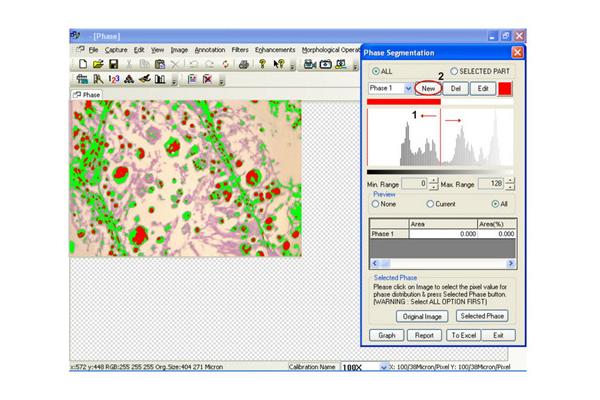
Task: Click the Paste clipboard icon
Action: coord(160,64)
